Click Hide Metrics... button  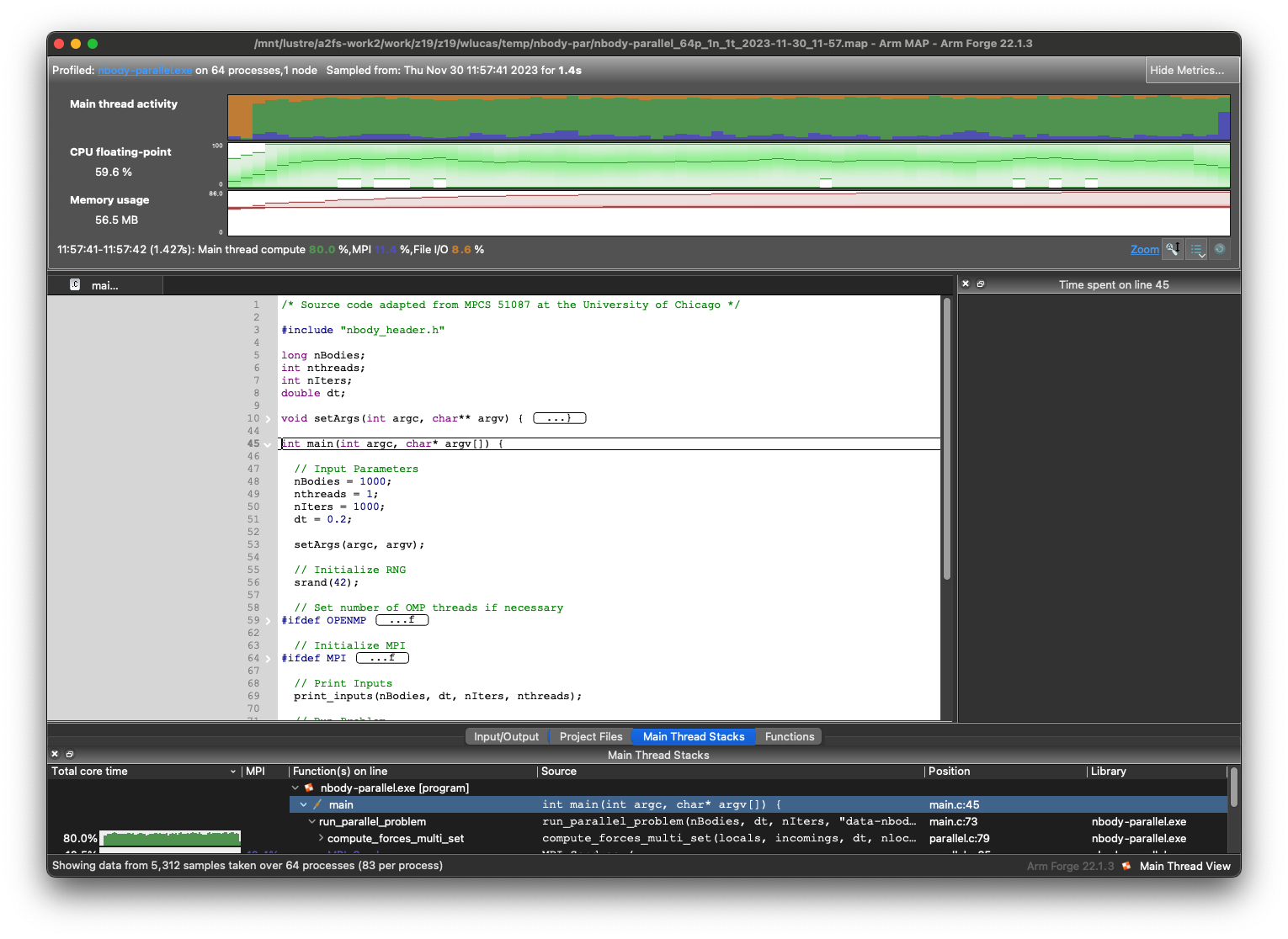1193,71
